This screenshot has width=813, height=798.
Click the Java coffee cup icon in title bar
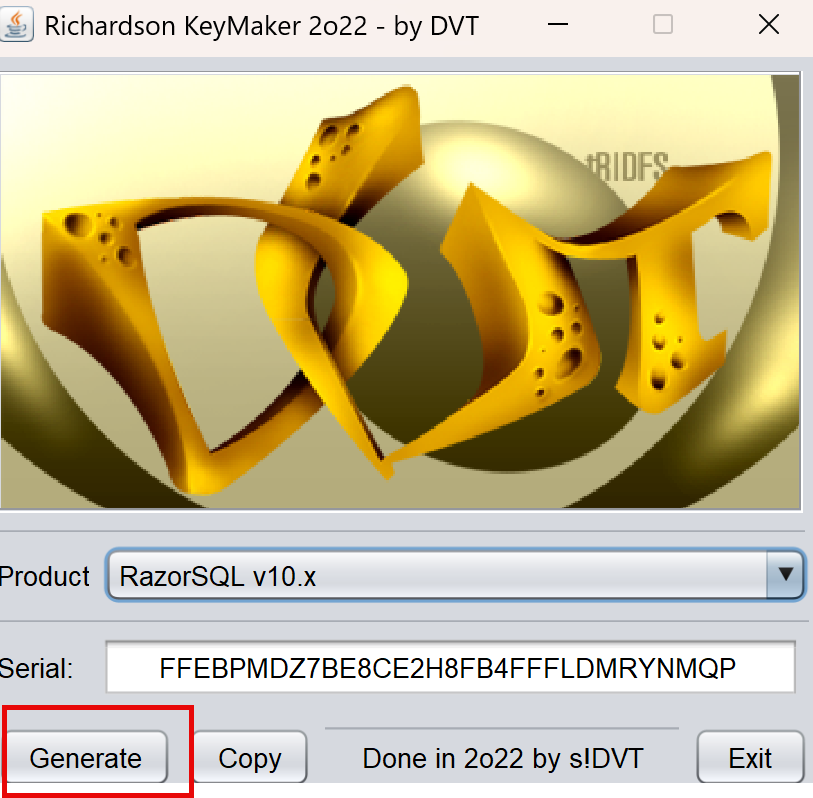[x=18, y=25]
